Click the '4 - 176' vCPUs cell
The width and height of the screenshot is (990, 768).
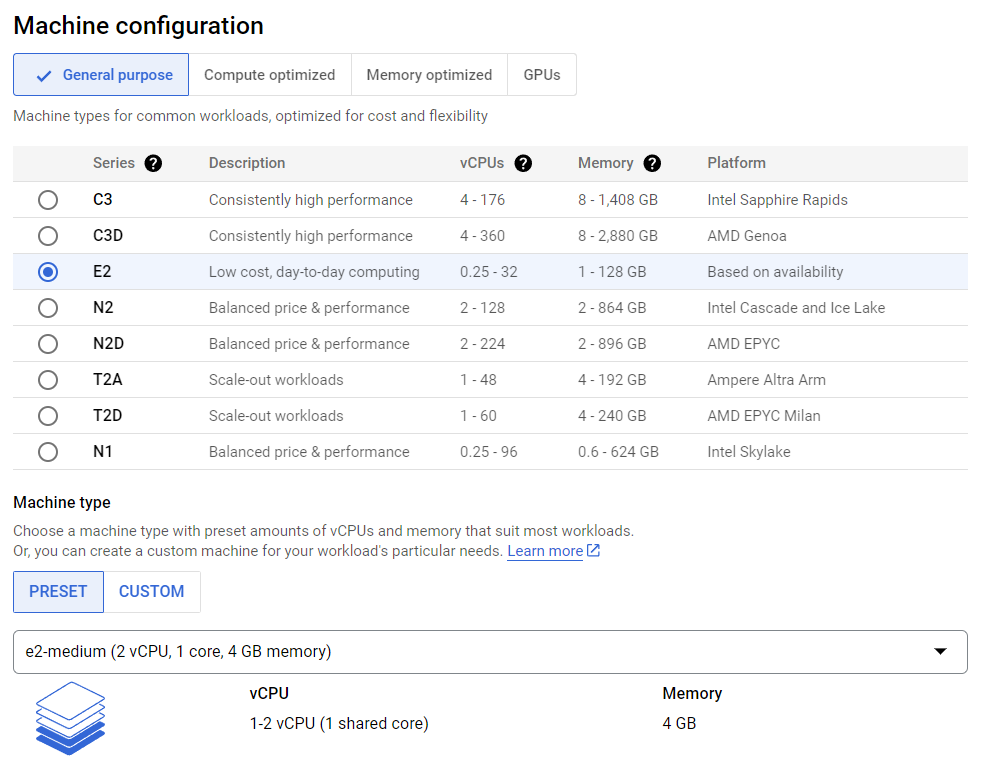[482, 200]
